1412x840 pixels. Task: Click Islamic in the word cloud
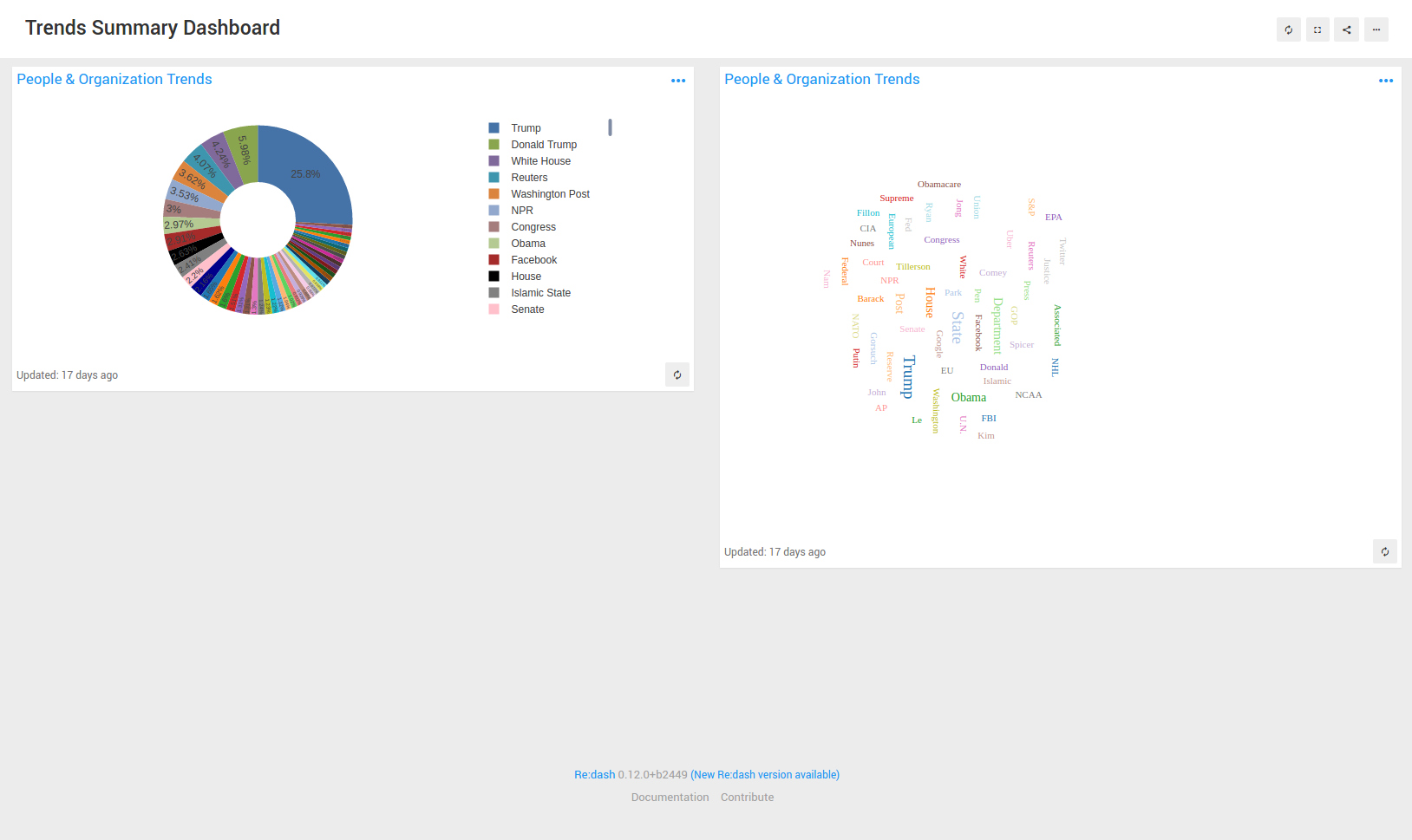(997, 381)
